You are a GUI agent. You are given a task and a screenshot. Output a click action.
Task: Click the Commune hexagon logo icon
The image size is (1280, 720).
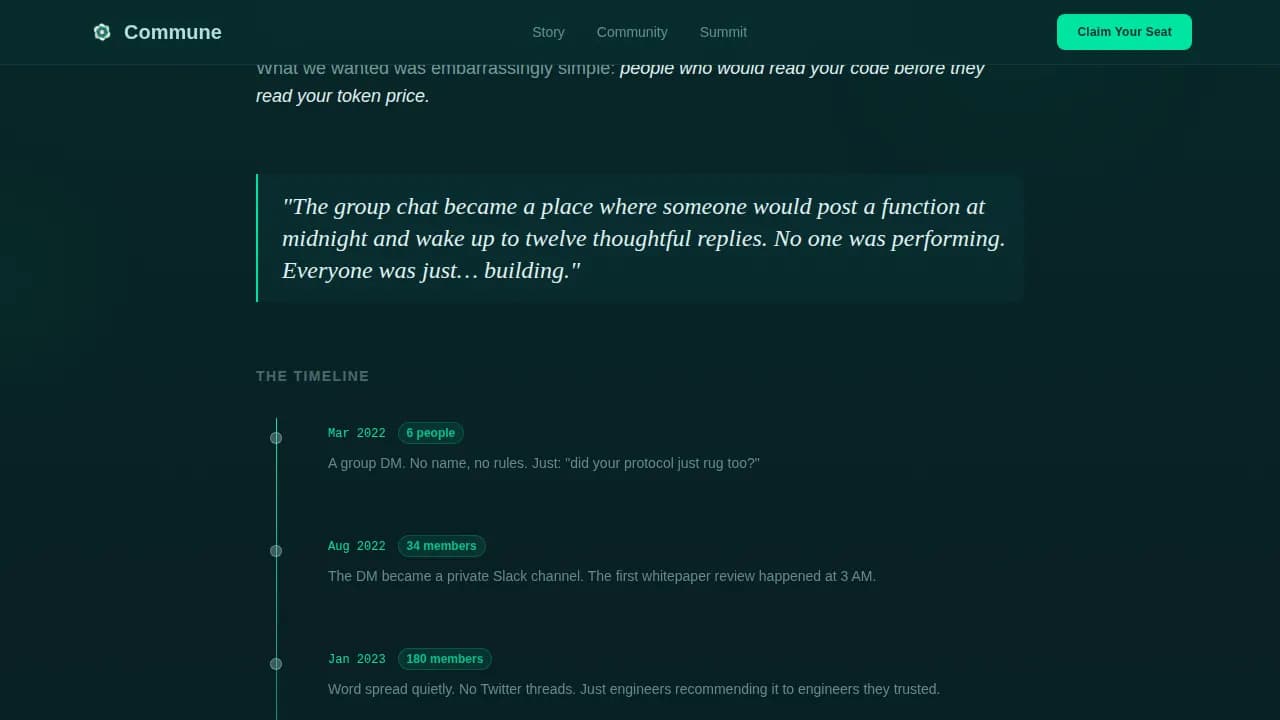pos(101,31)
